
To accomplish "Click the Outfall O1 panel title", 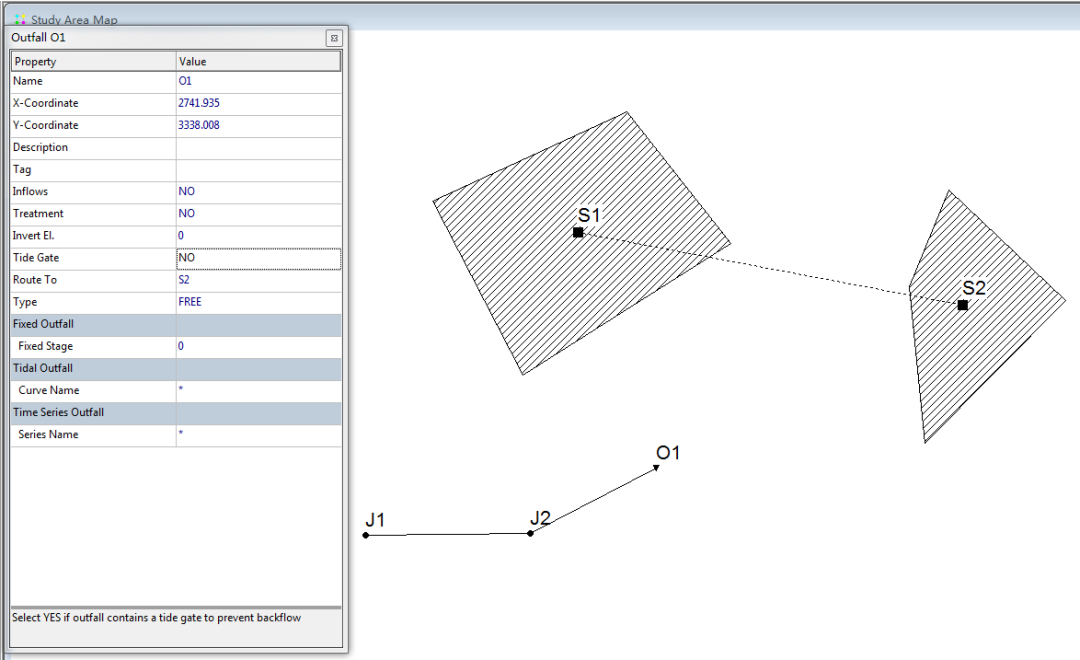I will pos(39,38).
